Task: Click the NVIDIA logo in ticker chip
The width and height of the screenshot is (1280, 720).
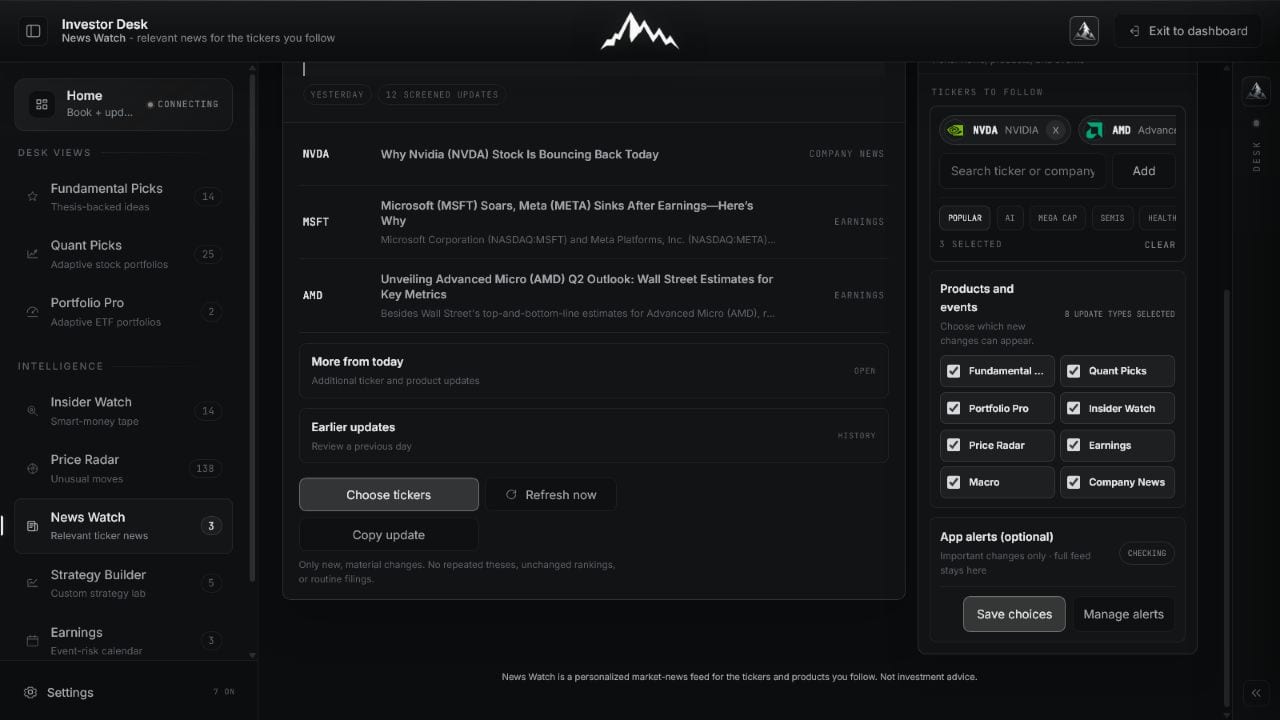Action: 956,130
